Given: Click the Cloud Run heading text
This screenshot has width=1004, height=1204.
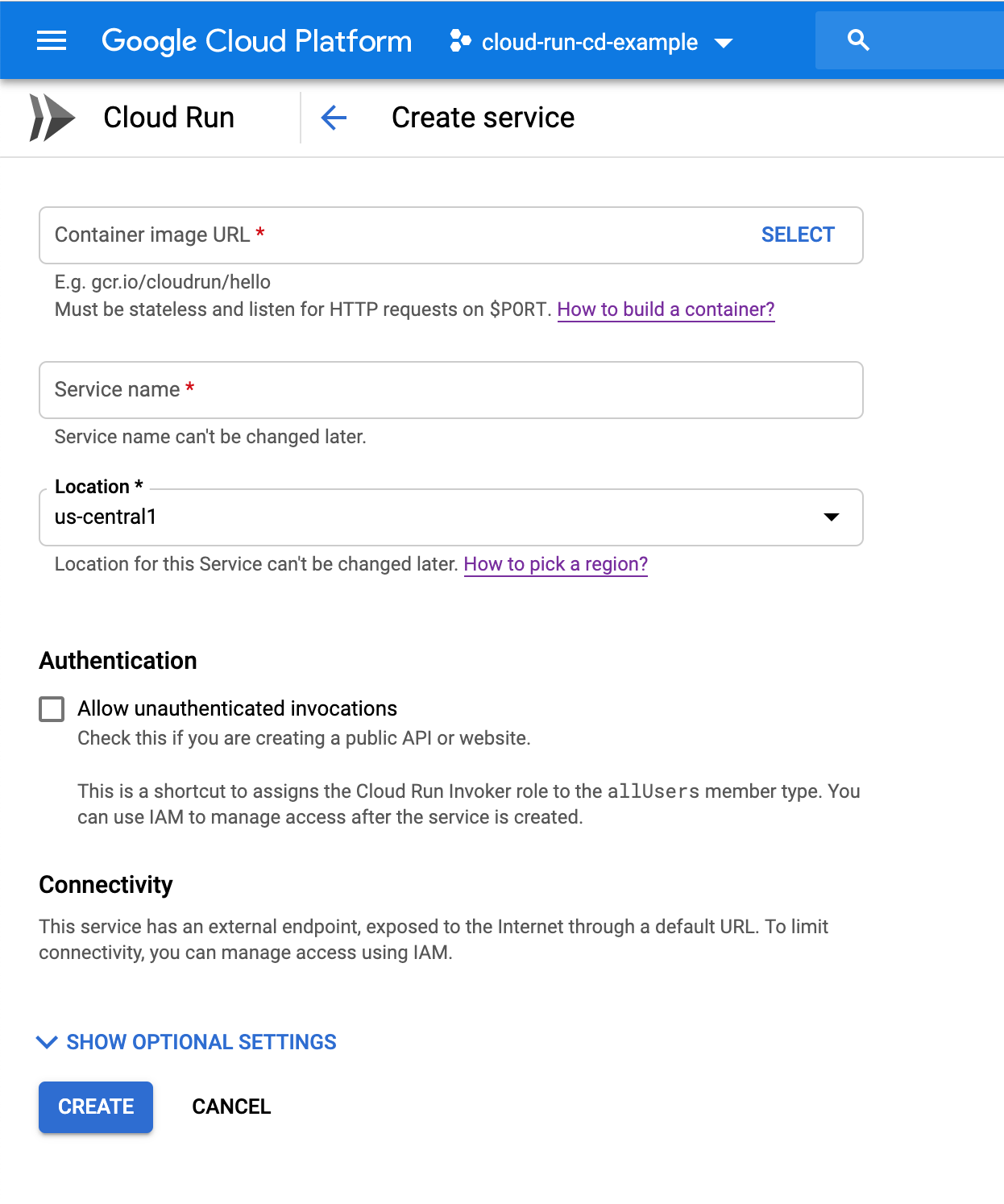Looking at the screenshot, I should (169, 118).
